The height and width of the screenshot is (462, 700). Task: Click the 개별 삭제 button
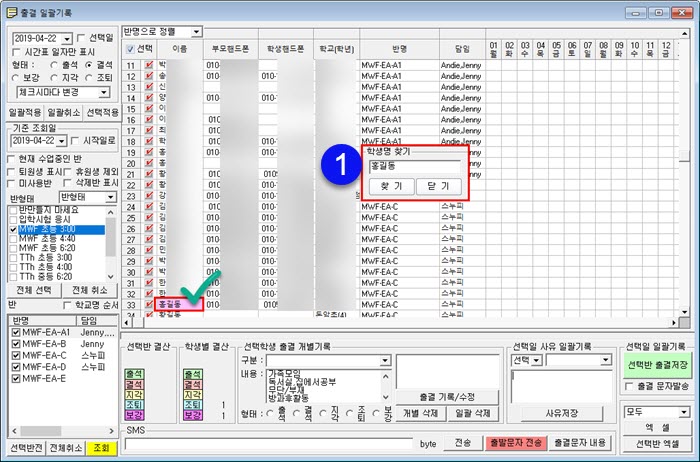click(x=420, y=413)
